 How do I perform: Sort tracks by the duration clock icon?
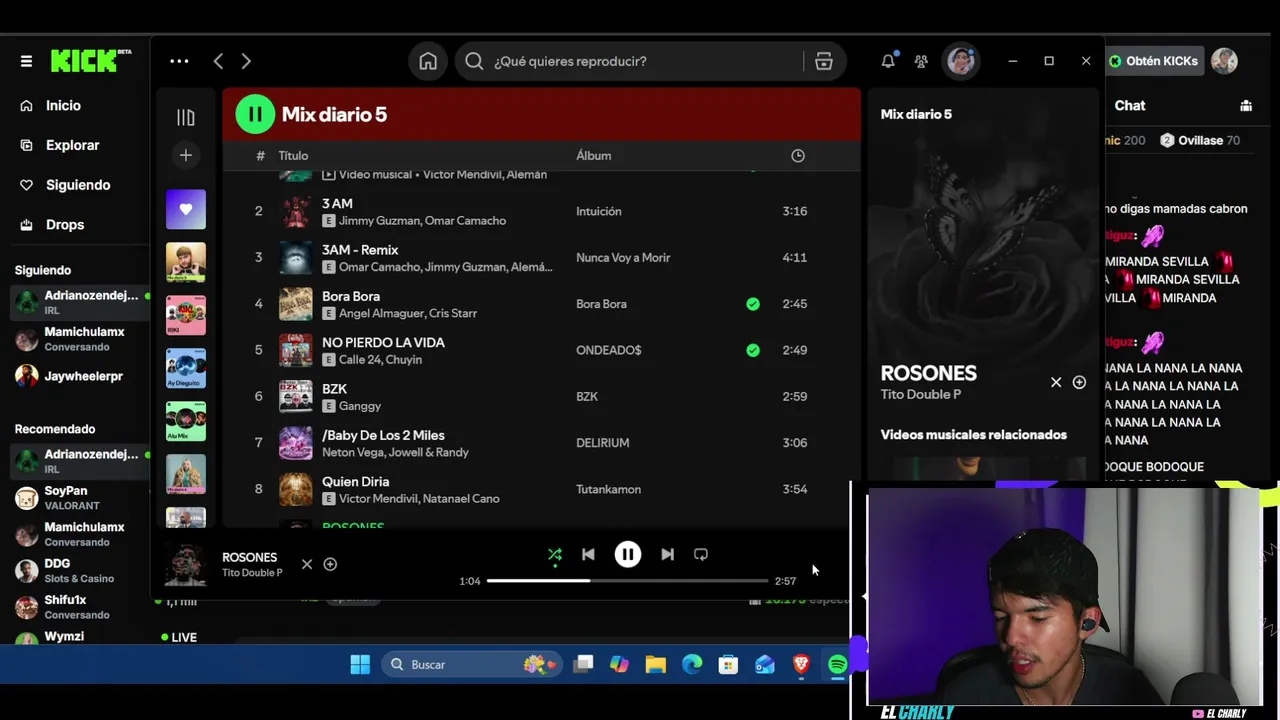[x=798, y=155]
